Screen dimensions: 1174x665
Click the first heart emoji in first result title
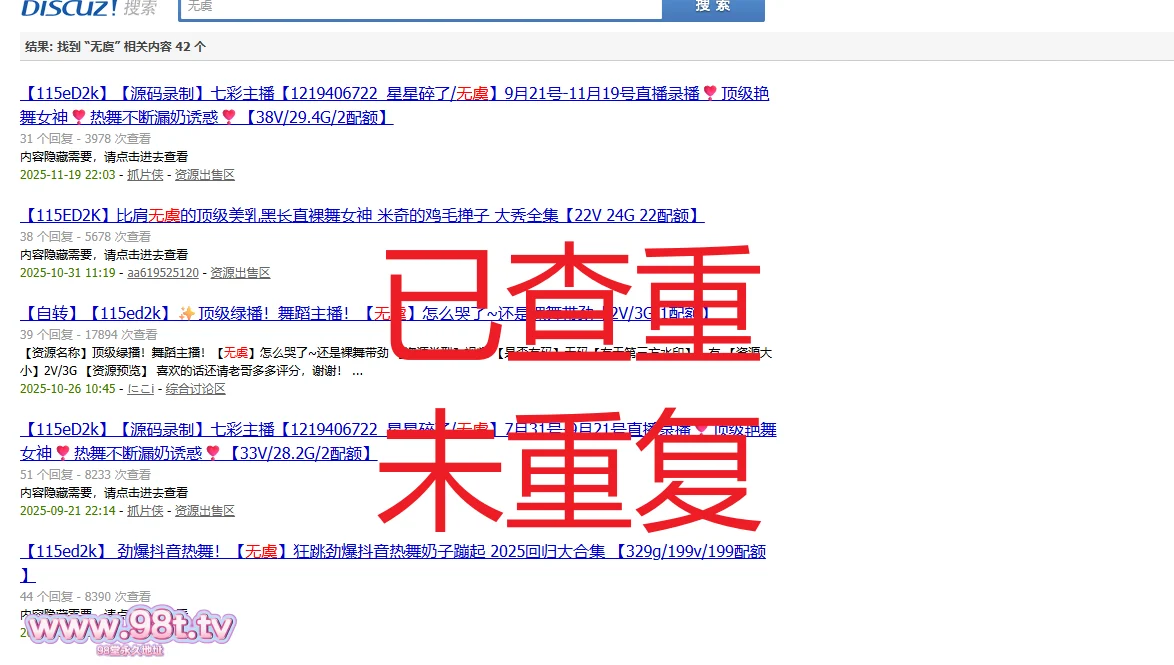(x=710, y=94)
